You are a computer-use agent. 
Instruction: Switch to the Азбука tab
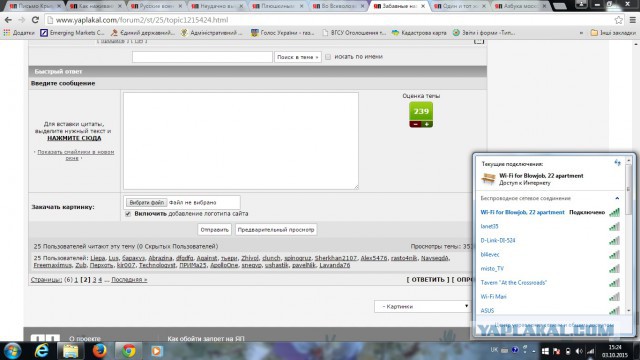pyautogui.click(x=520, y=6)
